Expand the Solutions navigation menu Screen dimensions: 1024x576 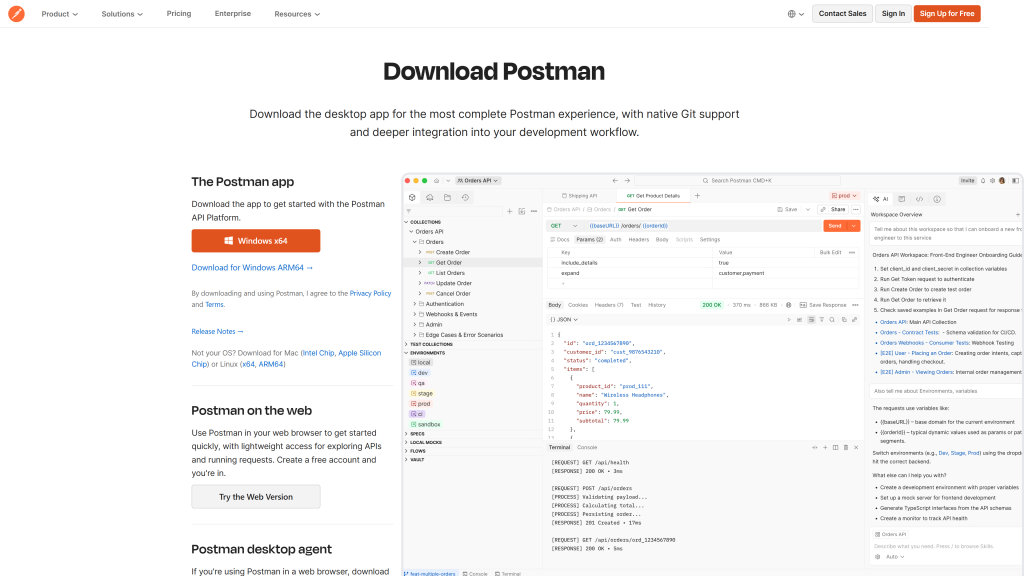pyautogui.click(x=122, y=14)
